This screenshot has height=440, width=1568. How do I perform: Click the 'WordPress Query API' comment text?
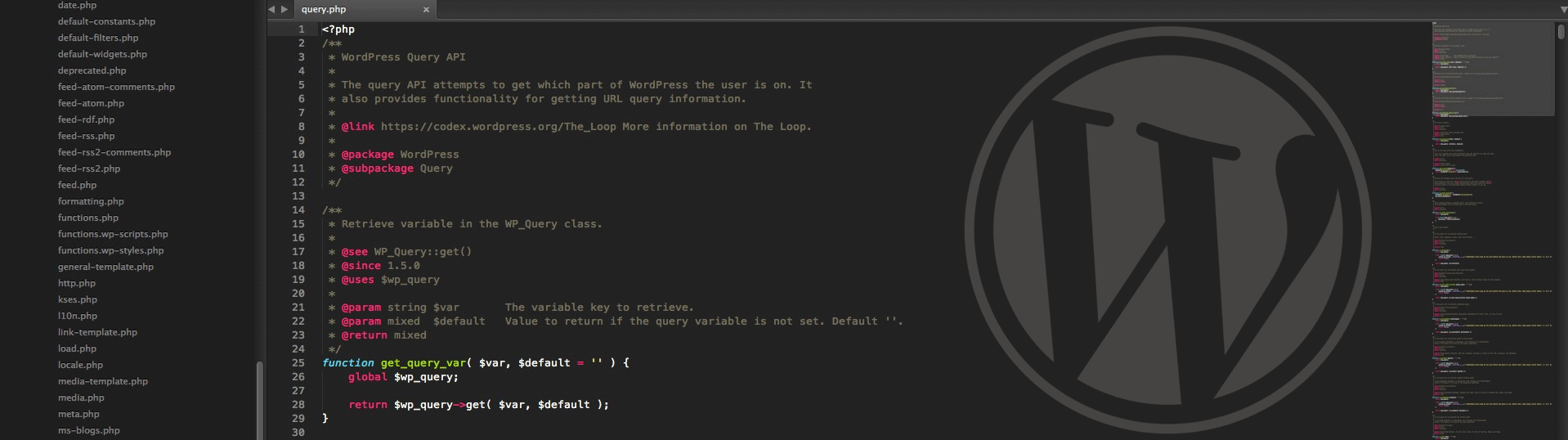click(404, 57)
